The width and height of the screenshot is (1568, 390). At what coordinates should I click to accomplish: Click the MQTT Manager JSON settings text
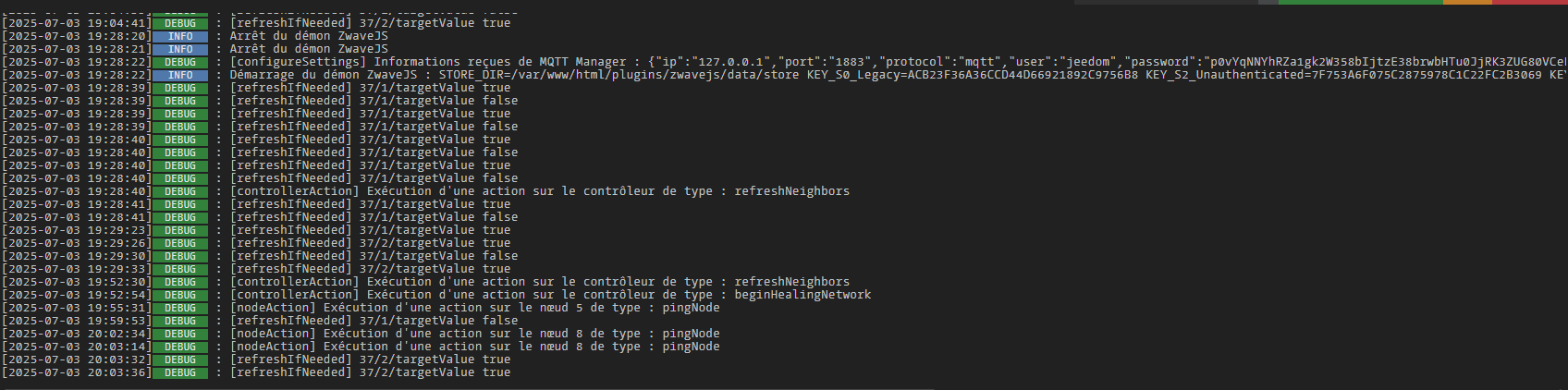point(1108,62)
